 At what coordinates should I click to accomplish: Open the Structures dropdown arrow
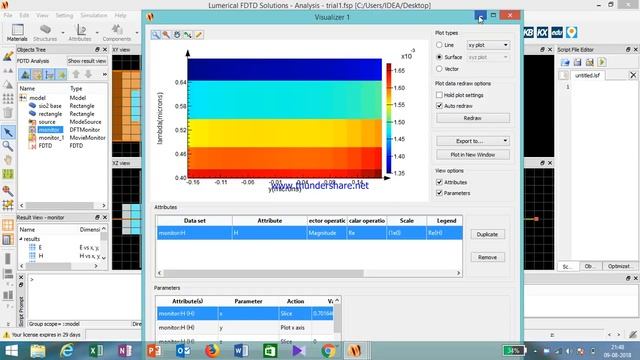[63, 33]
